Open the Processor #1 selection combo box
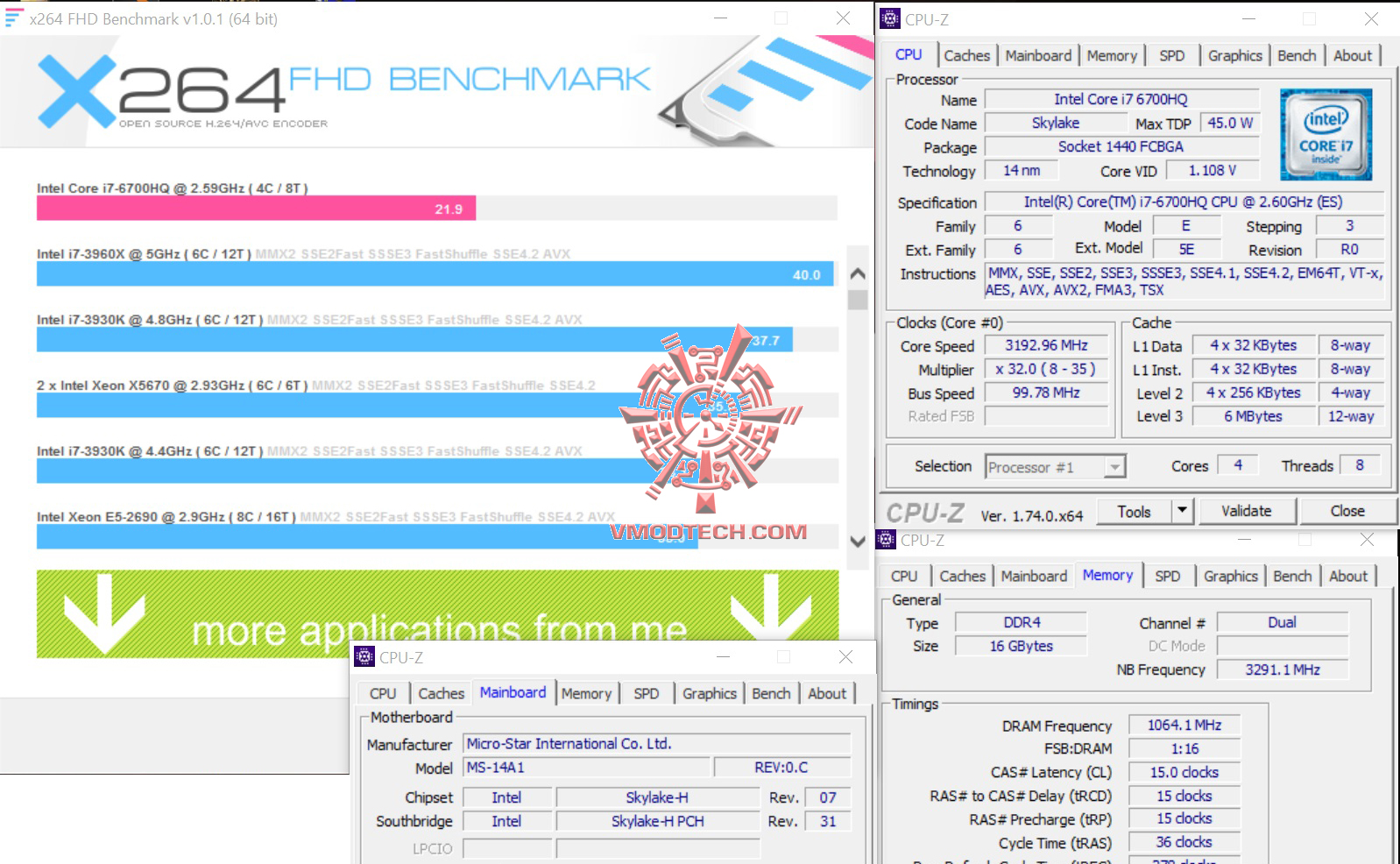Viewport: 1400px width, 864px height. 1055,467
